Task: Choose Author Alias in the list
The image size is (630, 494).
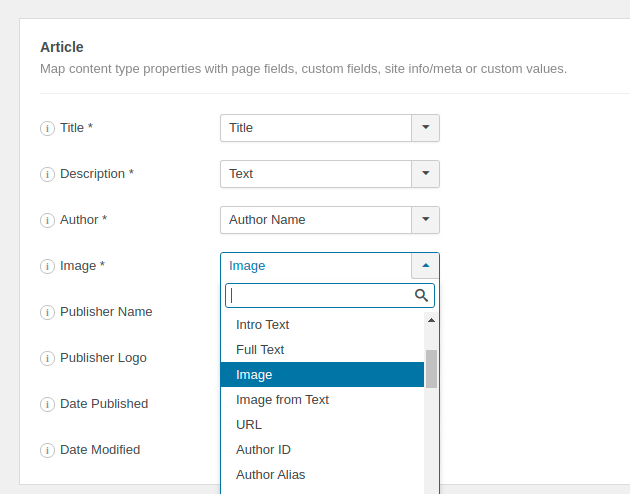Action: click(x=270, y=475)
